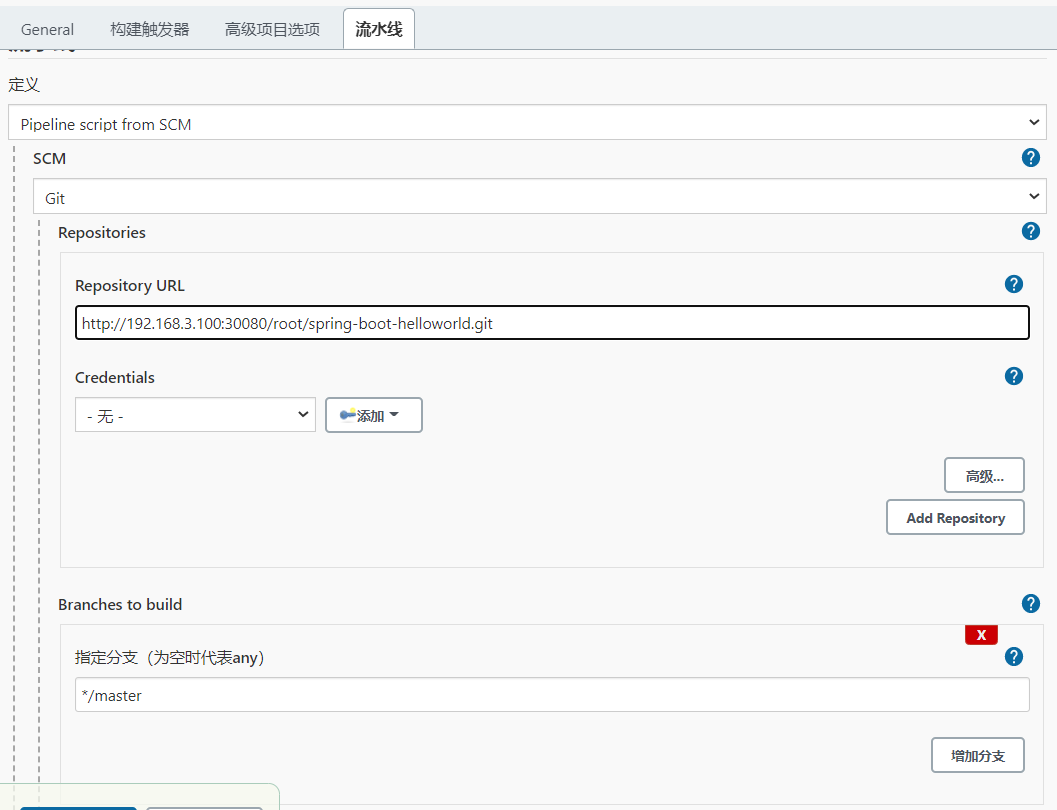Image resolution: width=1057 pixels, height=810 pixels.
Task: Click the Branches to build heading
Action: 120,604
